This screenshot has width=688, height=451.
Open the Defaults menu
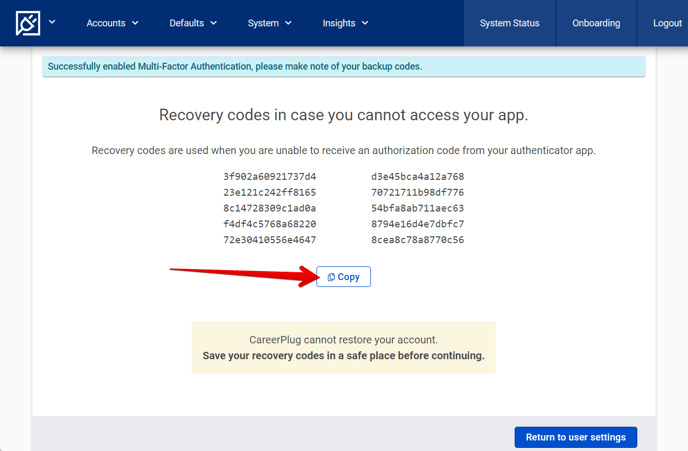pyautogui.click(x=193, y=23)
